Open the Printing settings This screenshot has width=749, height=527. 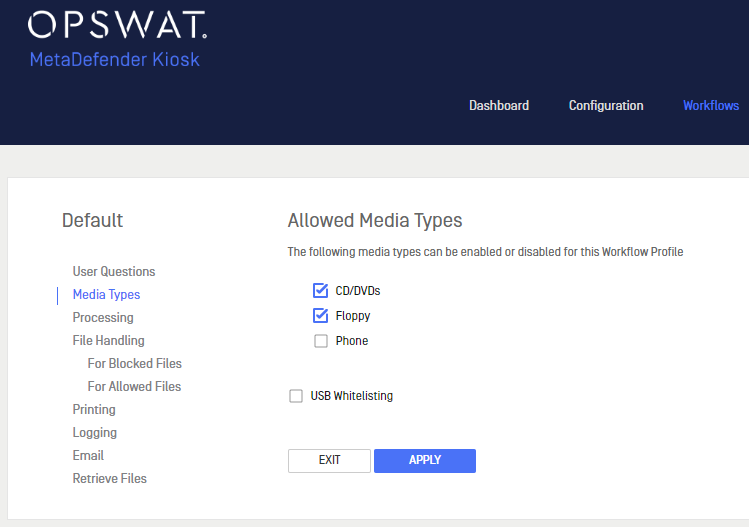[x=94, y=410]
